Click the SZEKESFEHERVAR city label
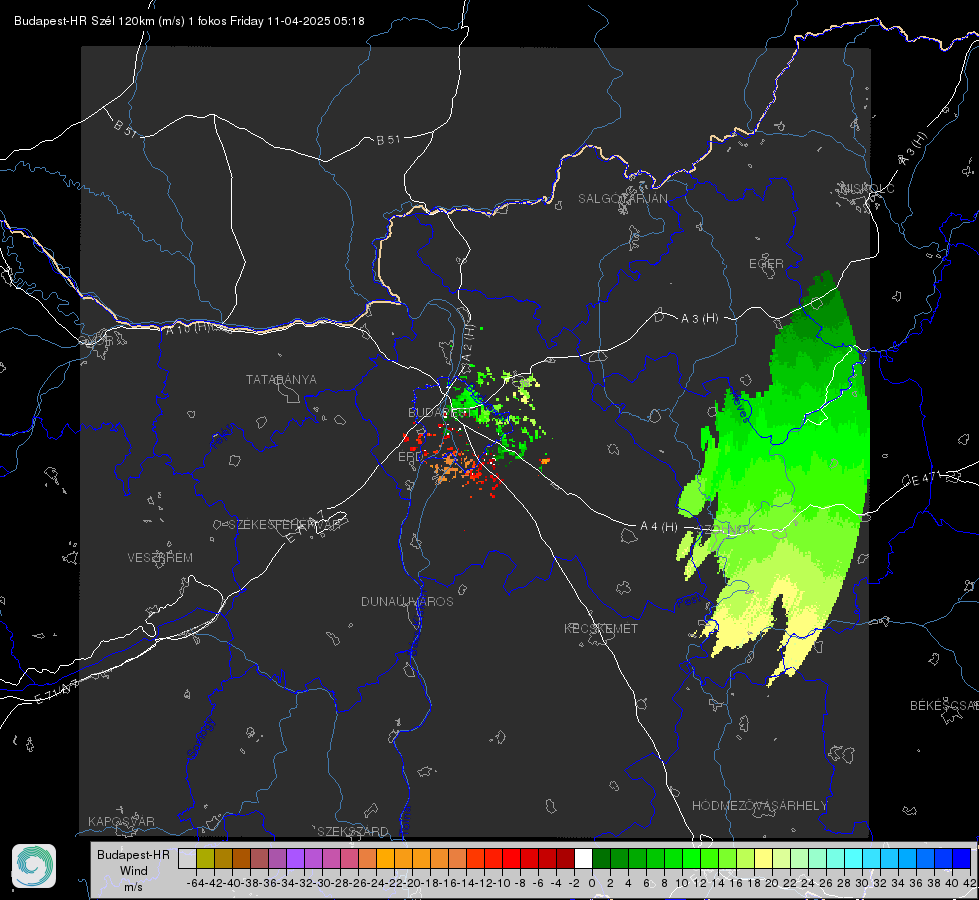Screen dimensions: 979x900 (x=285, y=525)
